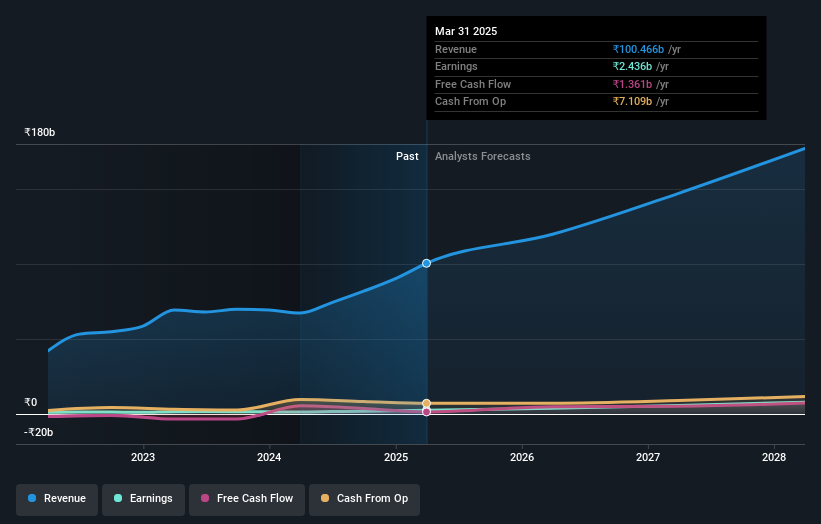The width and height of the screenshot is (821, 524).
Task: Click the Analysts Forecasts label
Action: click(482, 157)
